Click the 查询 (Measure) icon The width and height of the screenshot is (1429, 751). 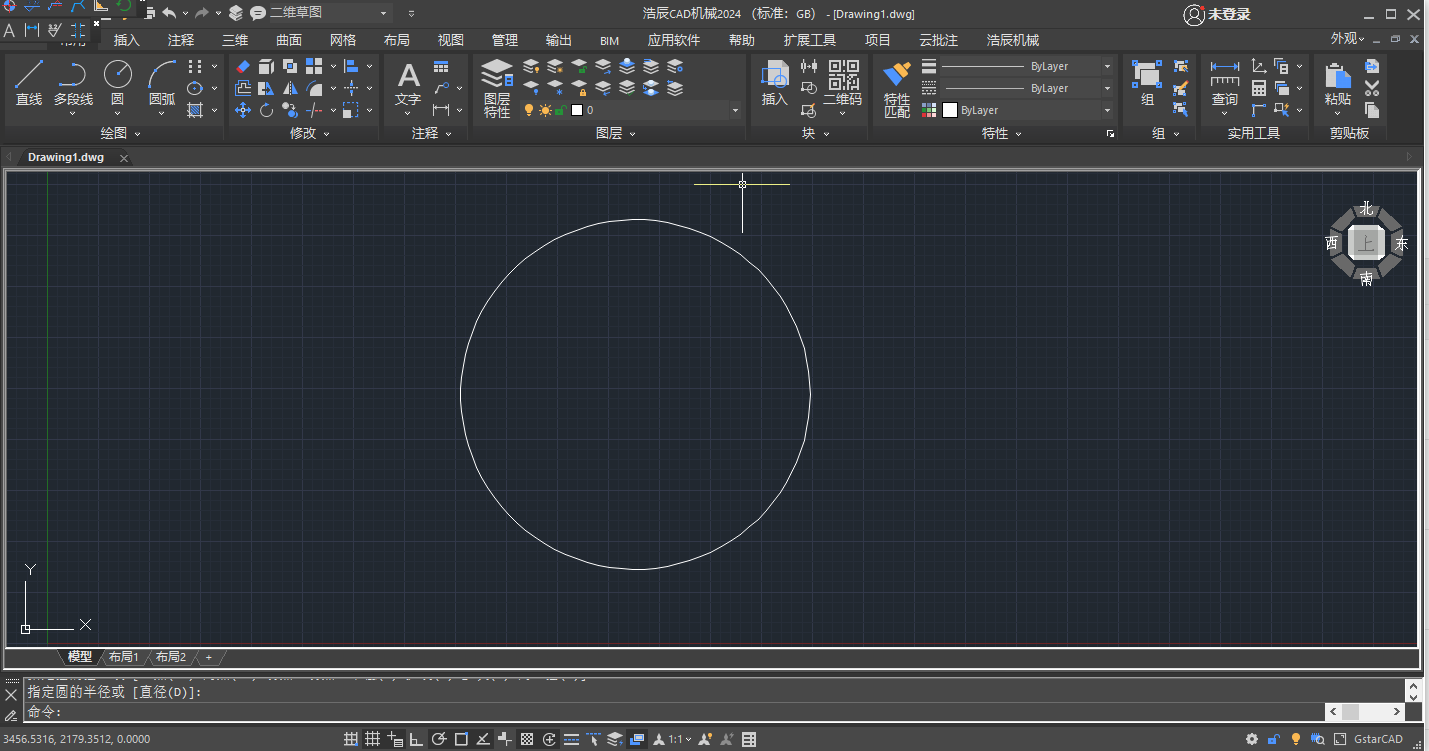click(x=1225, y=83)
